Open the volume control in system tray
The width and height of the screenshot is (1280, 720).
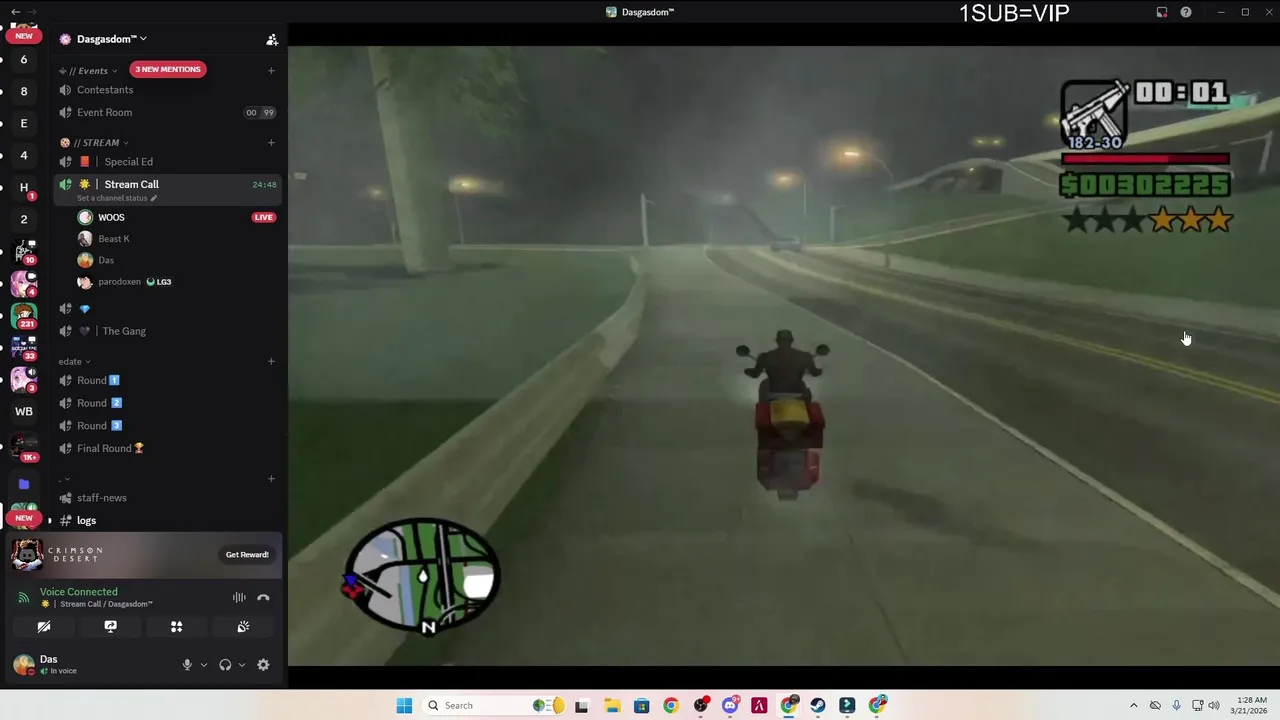tap(1214, 706)
